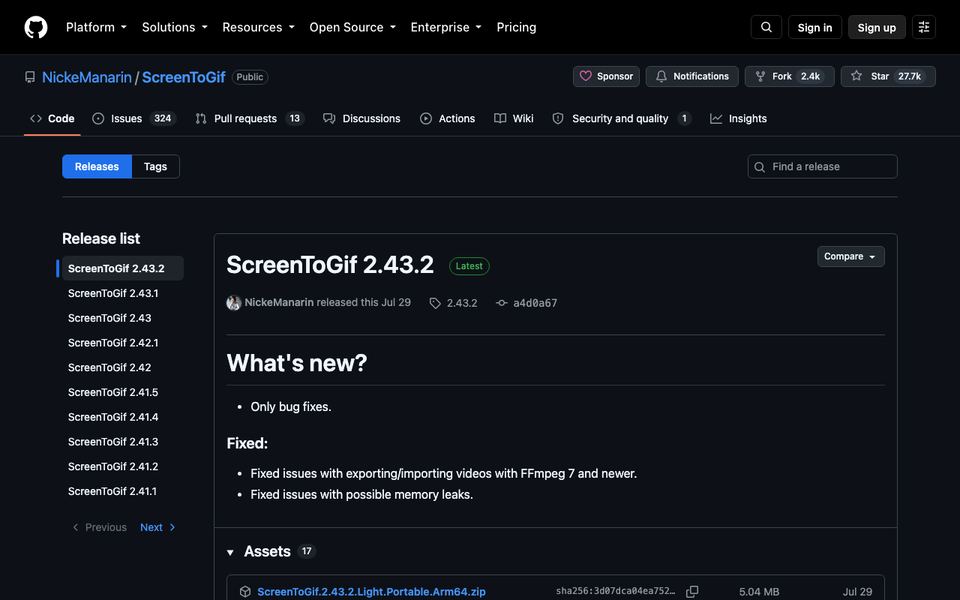
Task: Open the search magnifier icon in header
Action: click(x=766, y=27)
